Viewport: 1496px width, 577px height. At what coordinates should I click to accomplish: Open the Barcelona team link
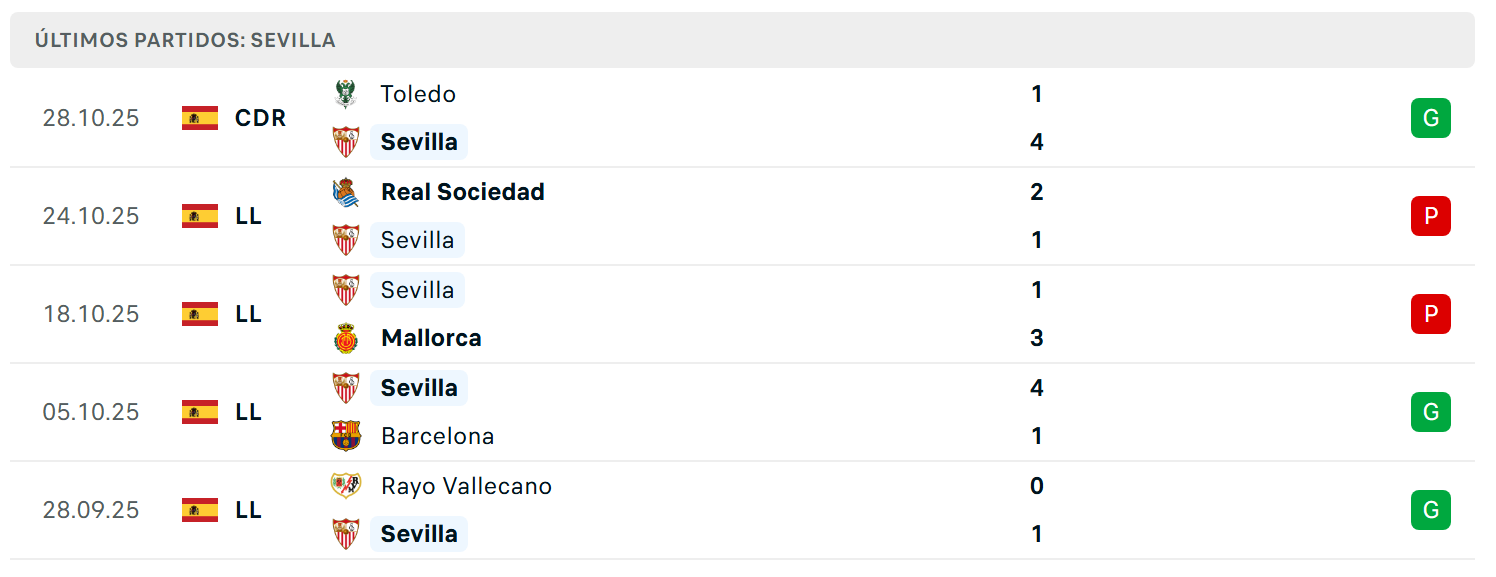[x=437, y=436]
